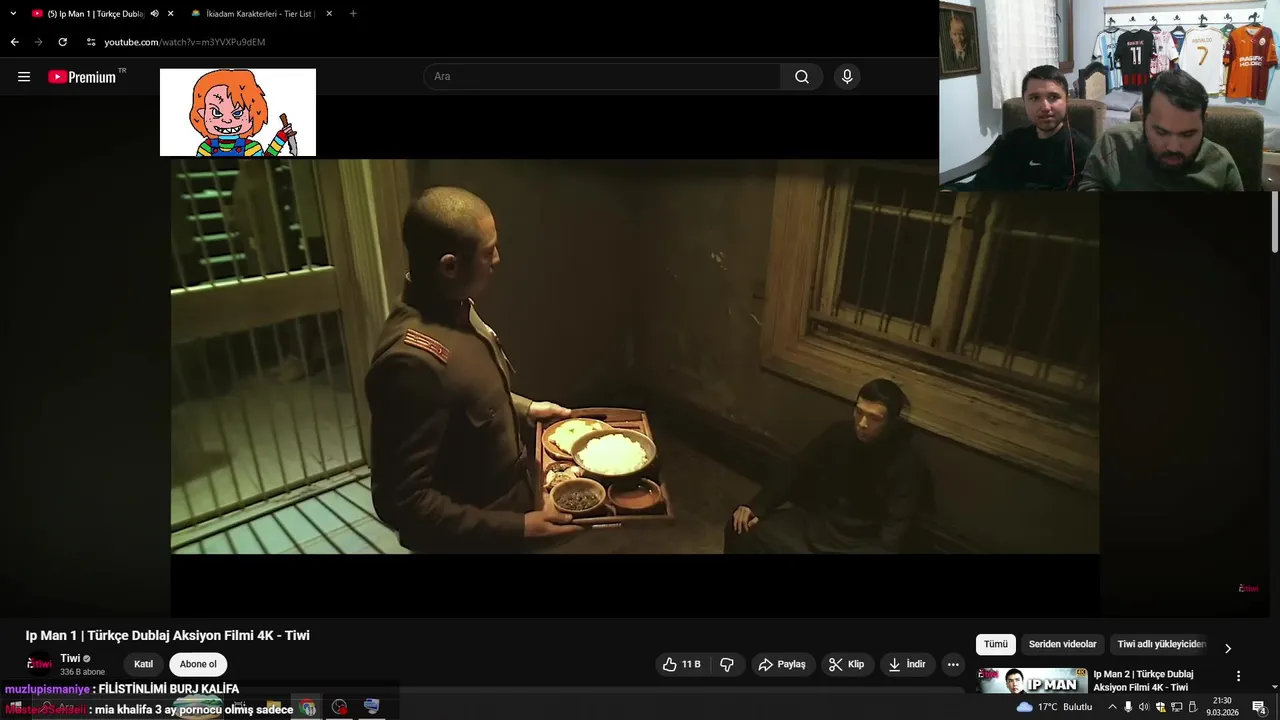Screen dimensions: 1280x720
Task: Click the 'Klip' scissors button
Action: [x=846, y=664]
